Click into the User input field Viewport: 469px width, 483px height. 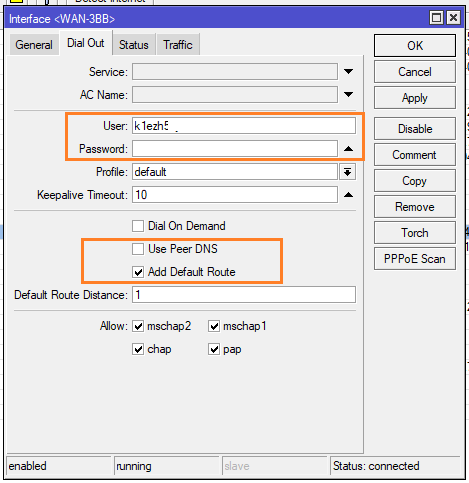(244, 126)
